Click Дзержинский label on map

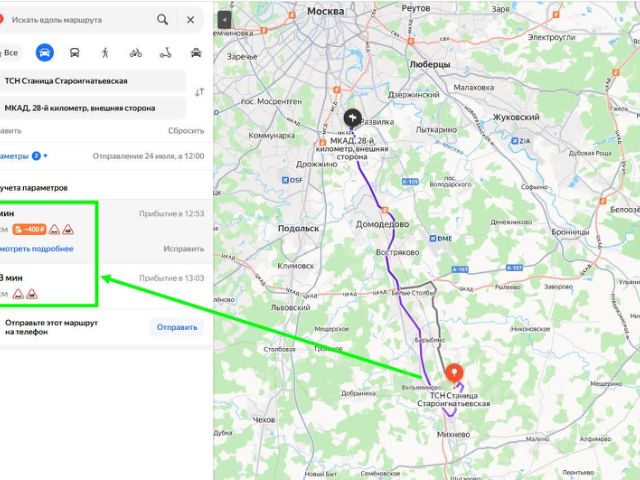click(x=413, y=95)
